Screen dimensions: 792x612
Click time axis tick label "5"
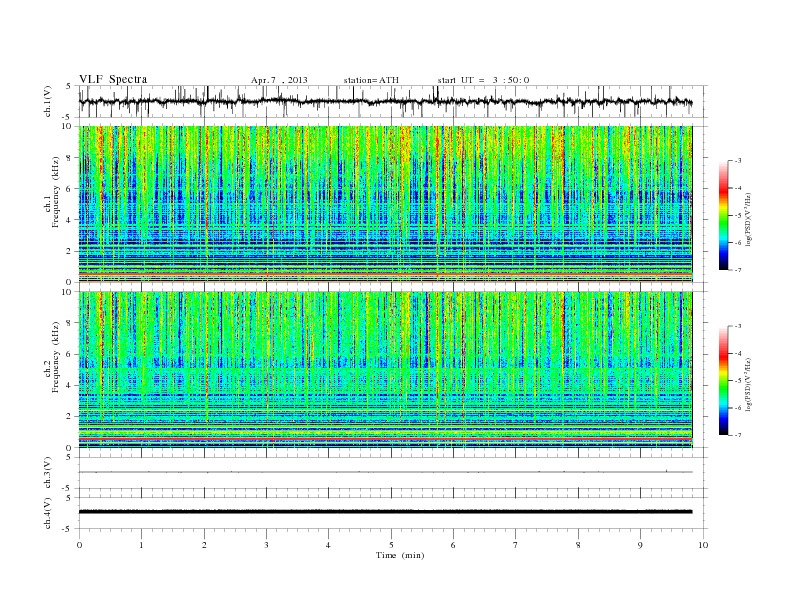point(391,545)
